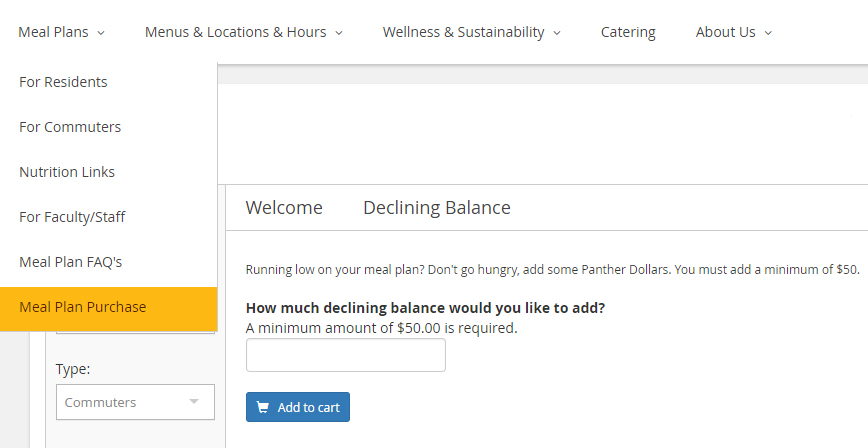868x448 pixels.
Task: Click the Add to cart button
Action: 298,407
